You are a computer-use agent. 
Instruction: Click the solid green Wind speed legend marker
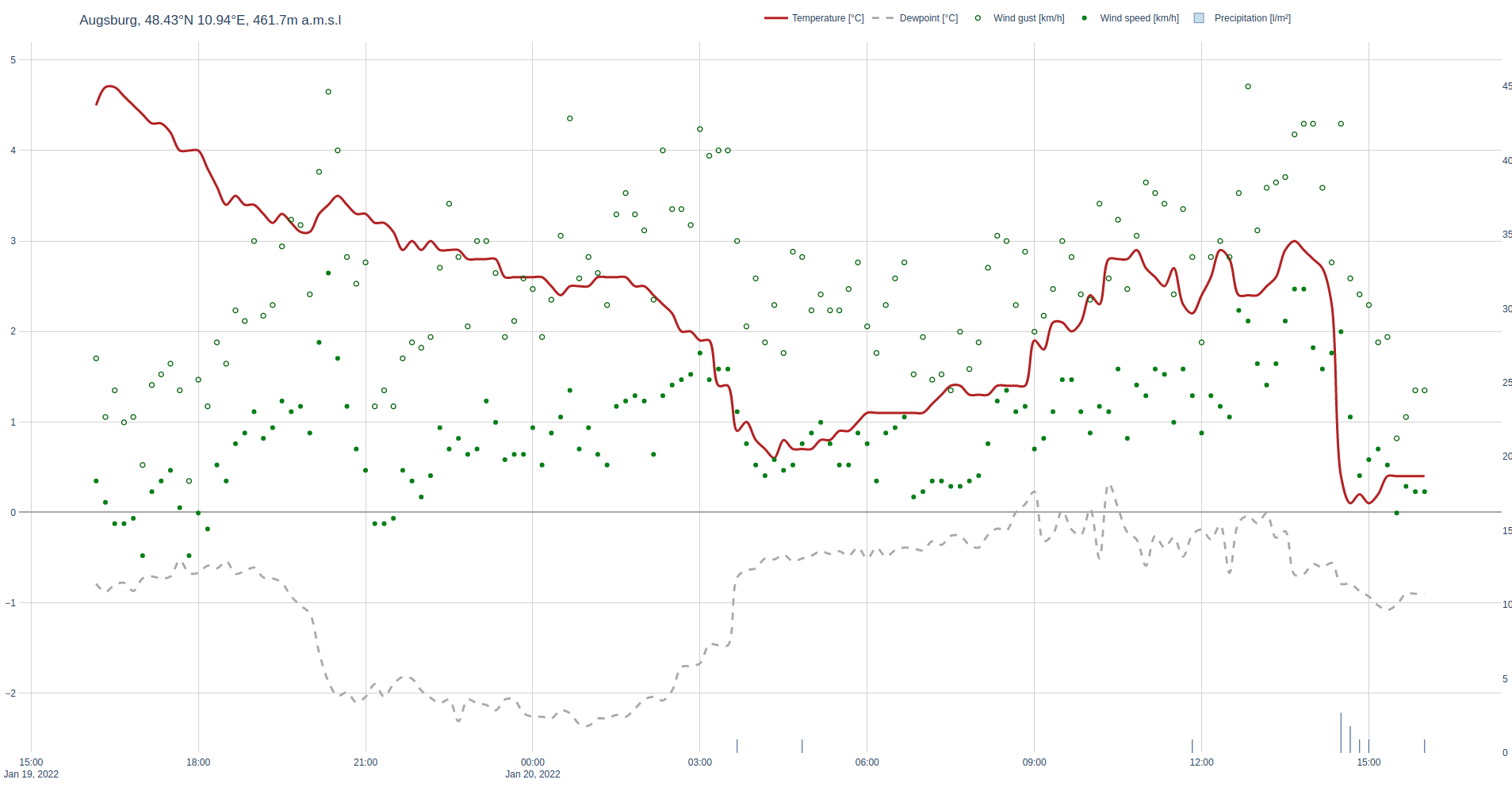point(1085,18)
